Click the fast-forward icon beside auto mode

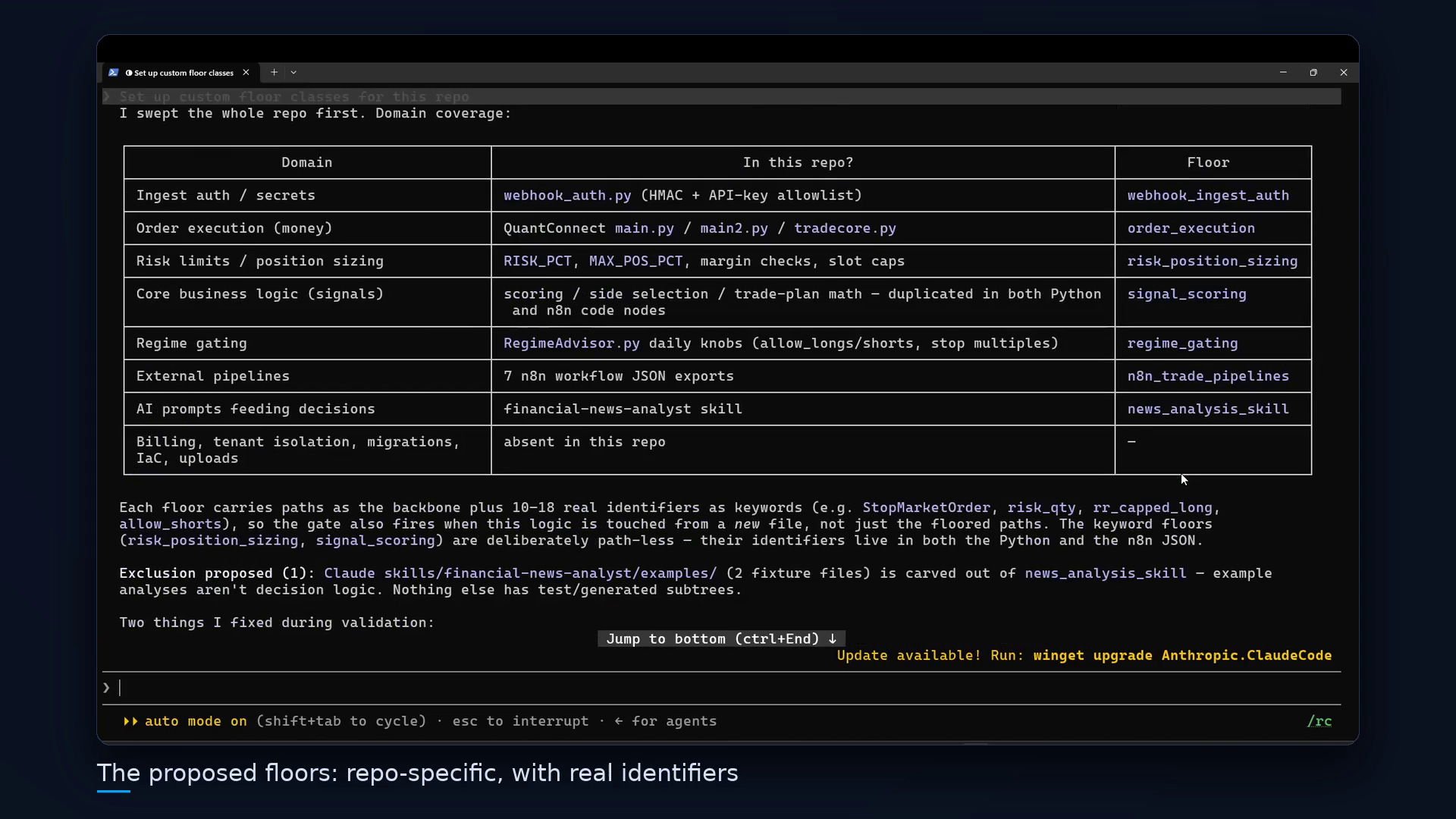(130, 721)
